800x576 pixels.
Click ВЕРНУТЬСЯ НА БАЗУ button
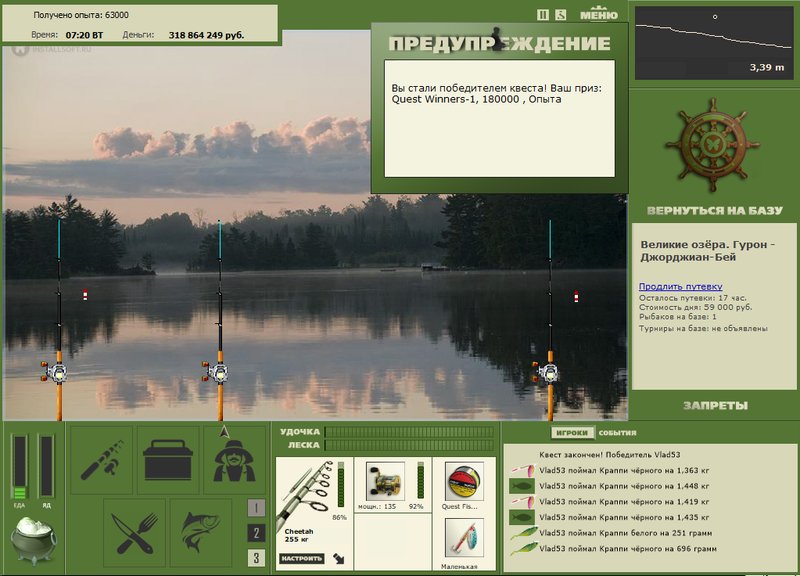click(x=714, y=211)
